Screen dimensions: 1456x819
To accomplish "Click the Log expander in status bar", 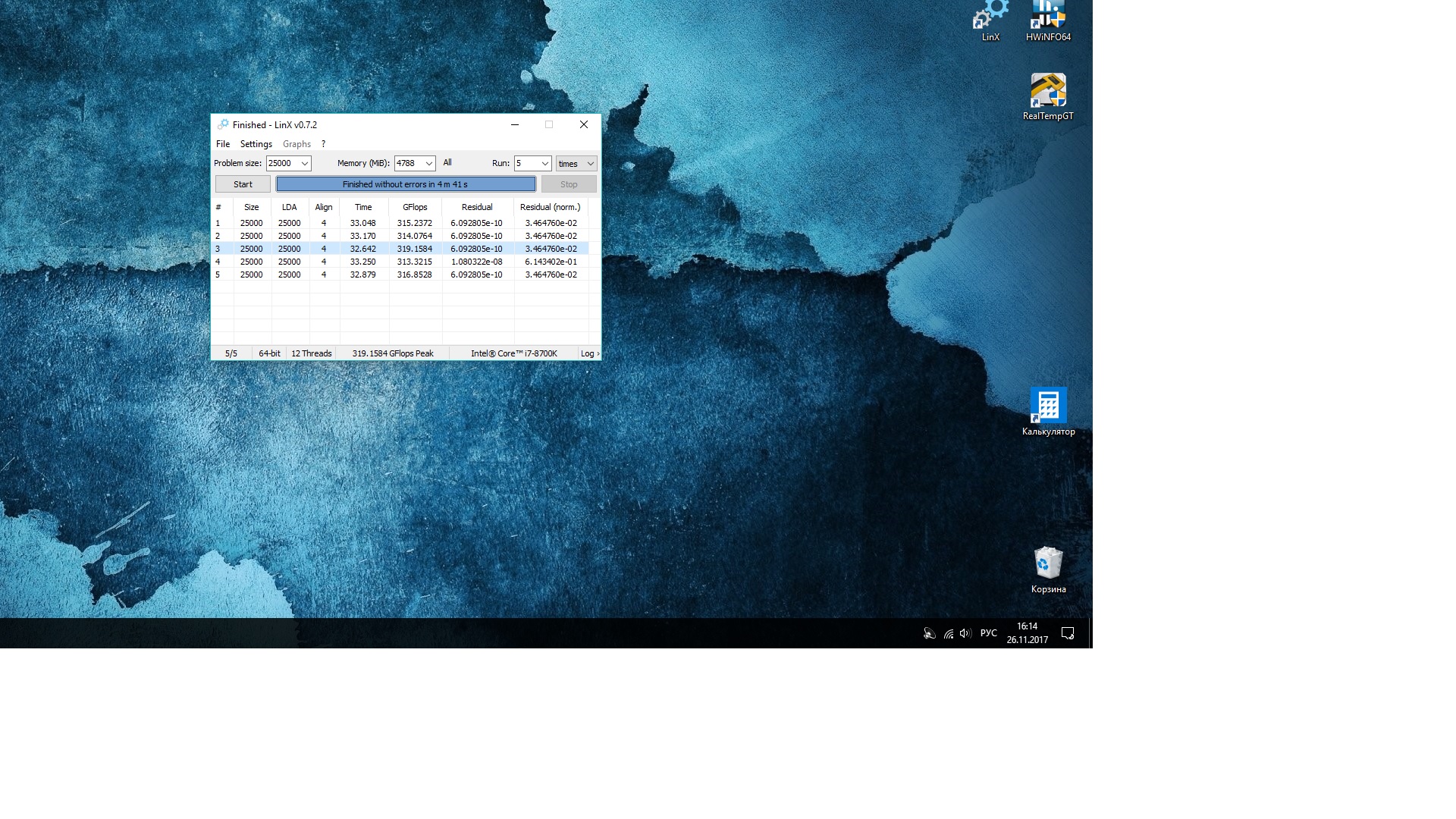I will point(589,353).
